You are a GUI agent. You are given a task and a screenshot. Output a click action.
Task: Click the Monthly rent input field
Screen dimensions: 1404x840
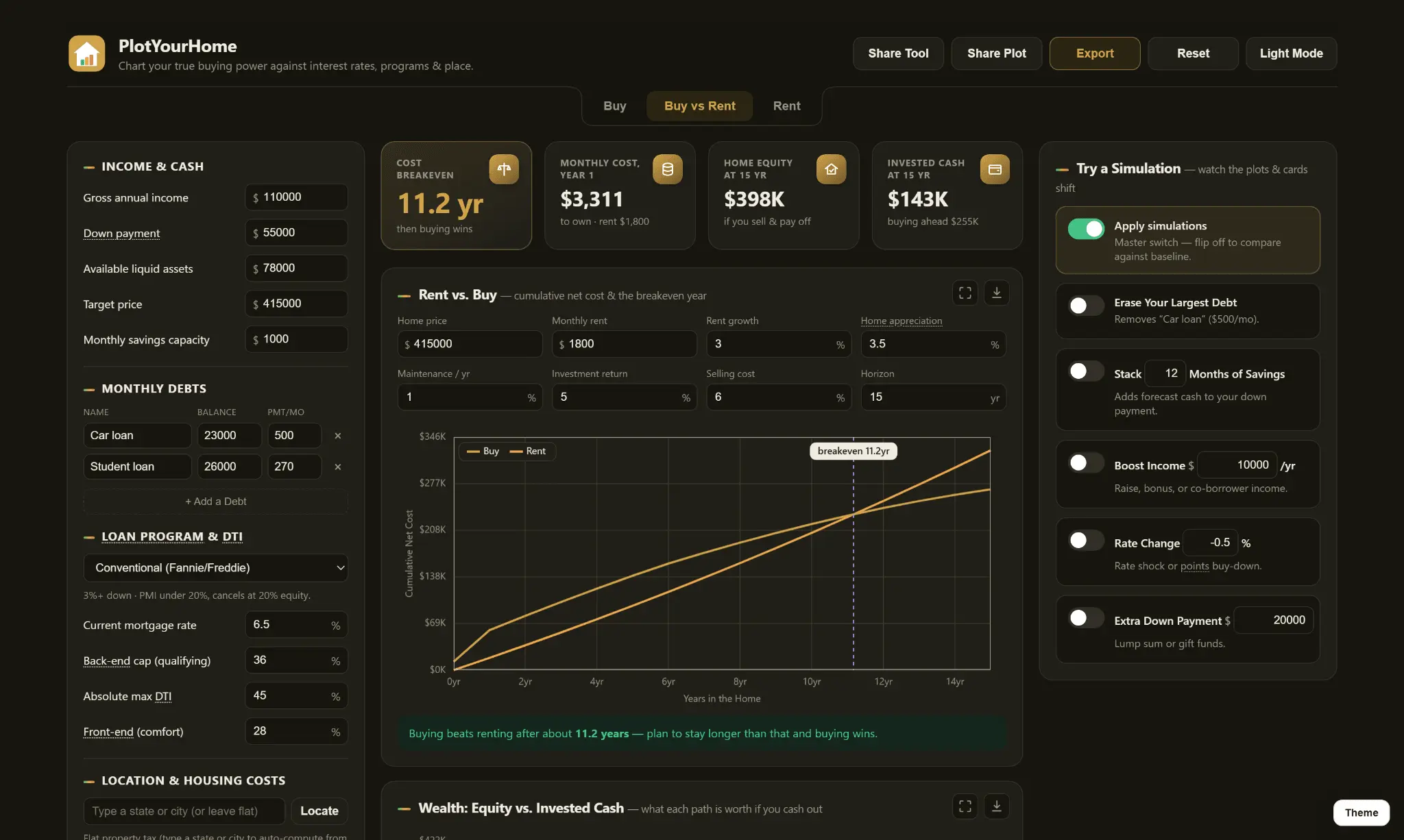624,344
